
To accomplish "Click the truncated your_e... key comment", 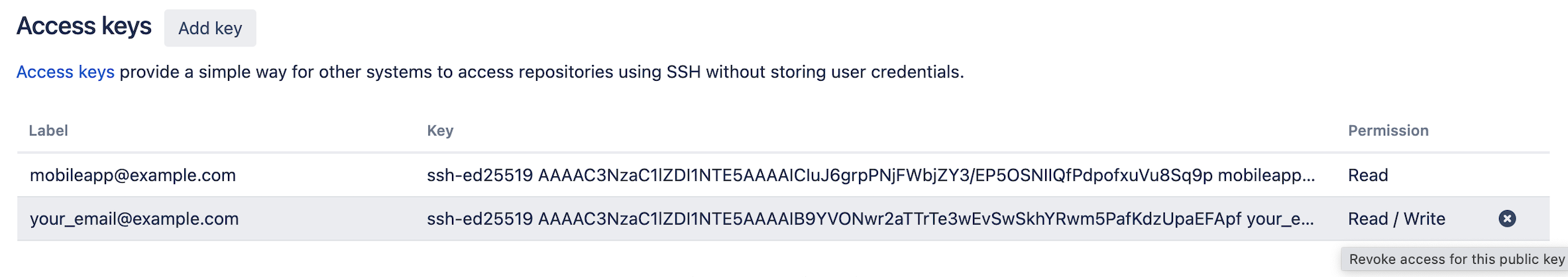I will (1280, 219).
